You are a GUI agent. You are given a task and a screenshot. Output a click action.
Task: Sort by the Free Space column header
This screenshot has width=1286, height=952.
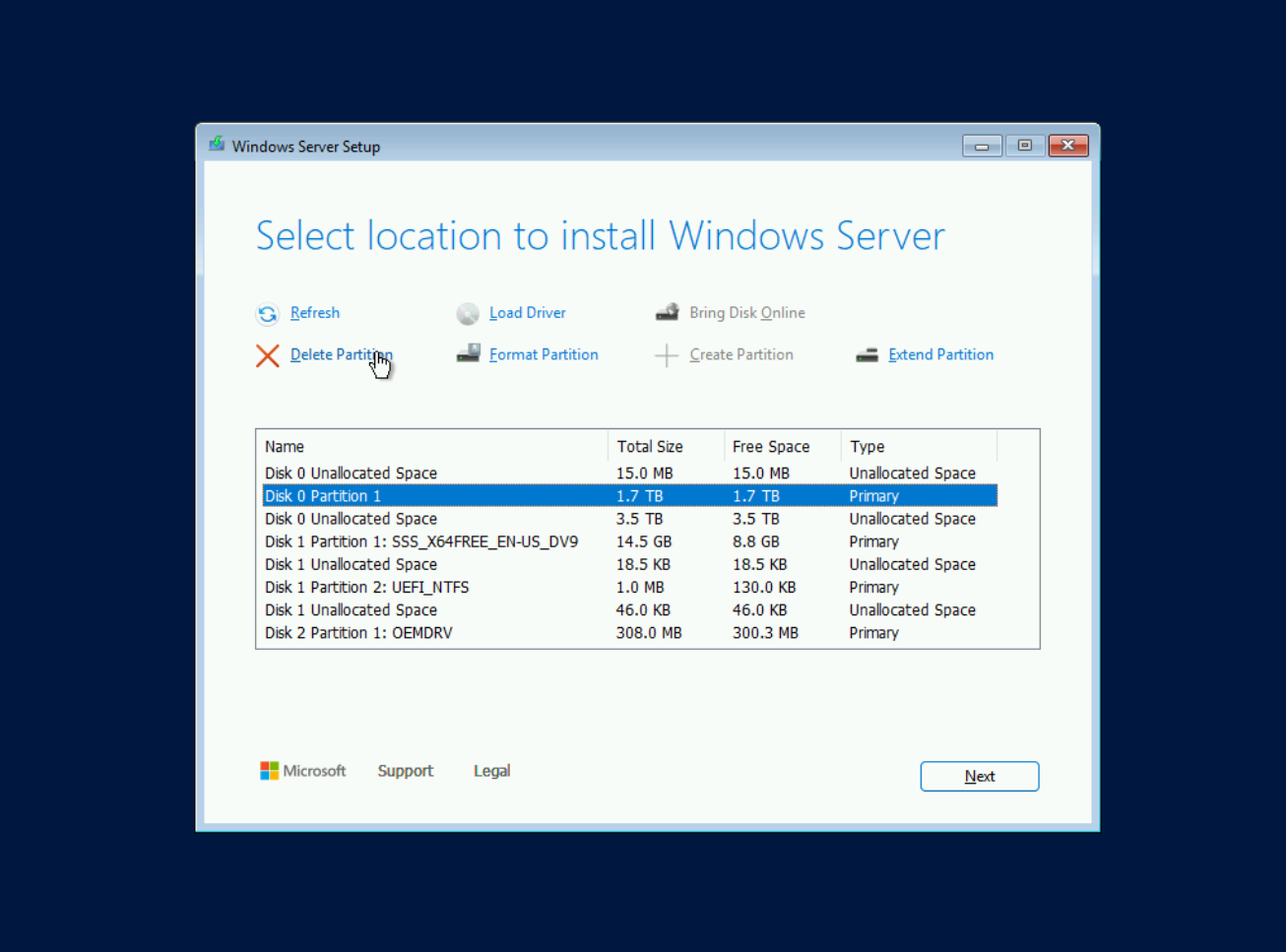click(782, 446)
